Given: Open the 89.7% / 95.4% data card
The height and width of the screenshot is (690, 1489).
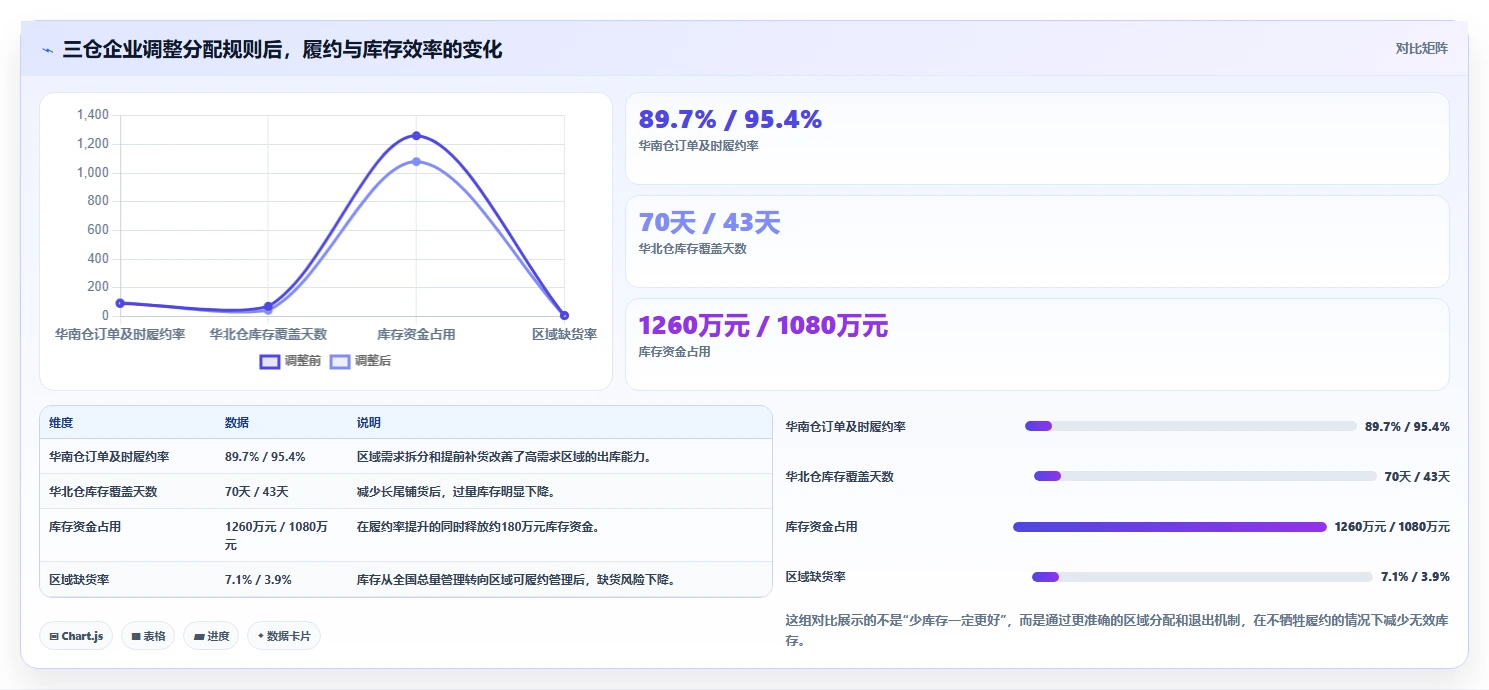Looking at the screenshot, I should coord(1037,139).
